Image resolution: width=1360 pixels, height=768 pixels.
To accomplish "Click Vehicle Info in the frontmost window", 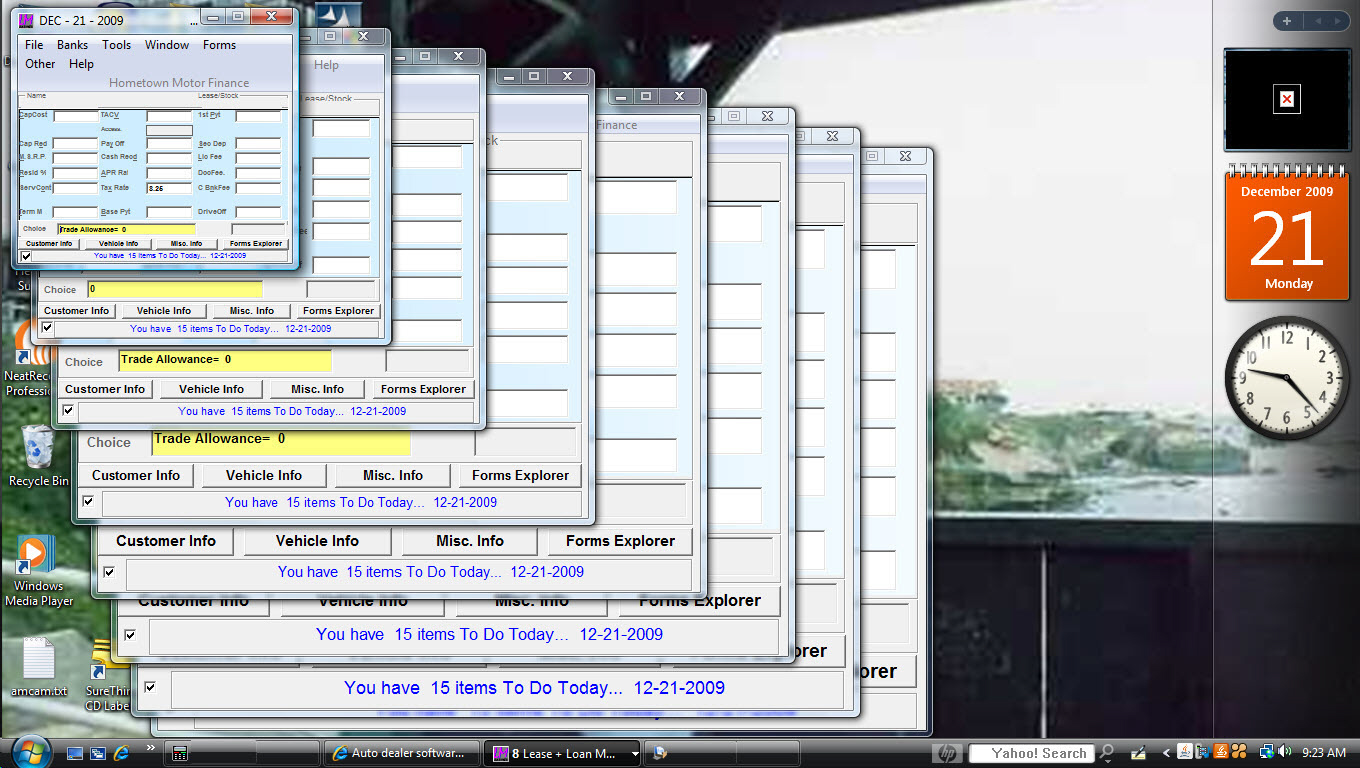I will [118, 243].
